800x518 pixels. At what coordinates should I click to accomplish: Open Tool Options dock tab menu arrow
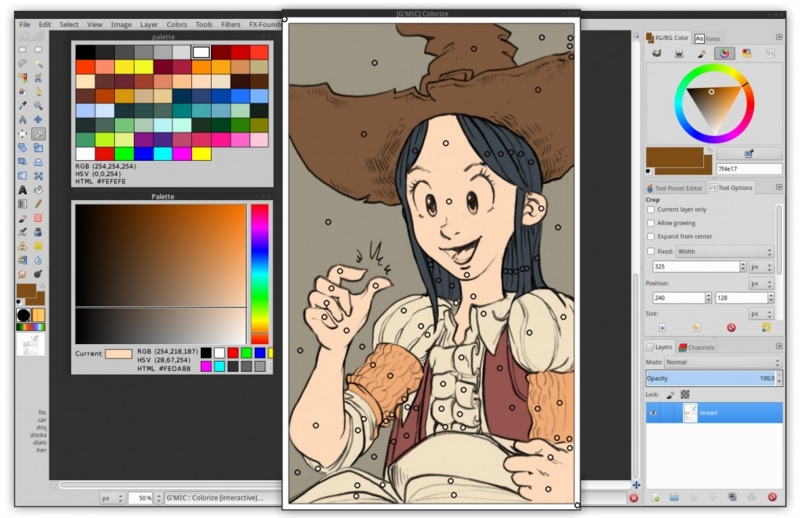pos(779,187)
